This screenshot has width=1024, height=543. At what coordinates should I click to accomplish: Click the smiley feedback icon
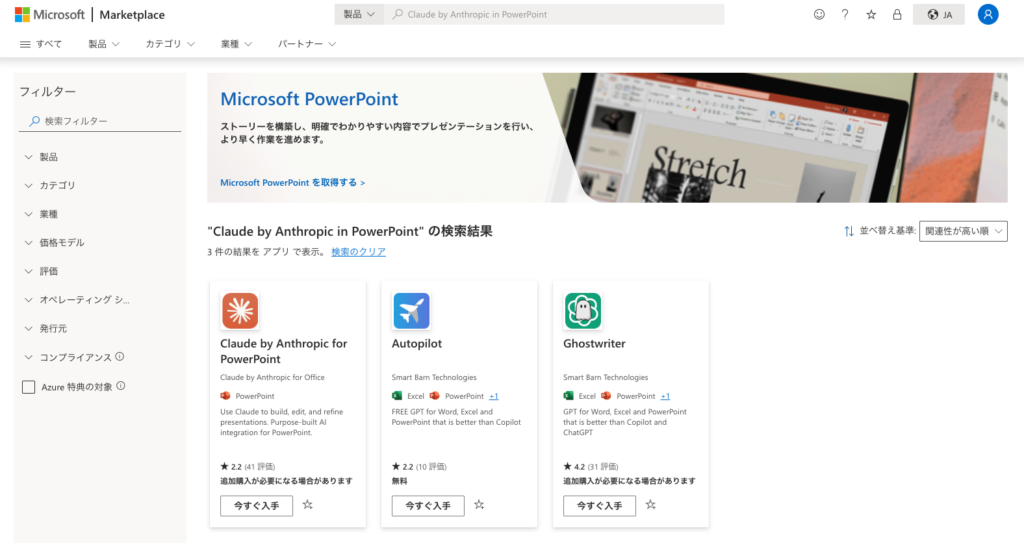coord(820,15)
